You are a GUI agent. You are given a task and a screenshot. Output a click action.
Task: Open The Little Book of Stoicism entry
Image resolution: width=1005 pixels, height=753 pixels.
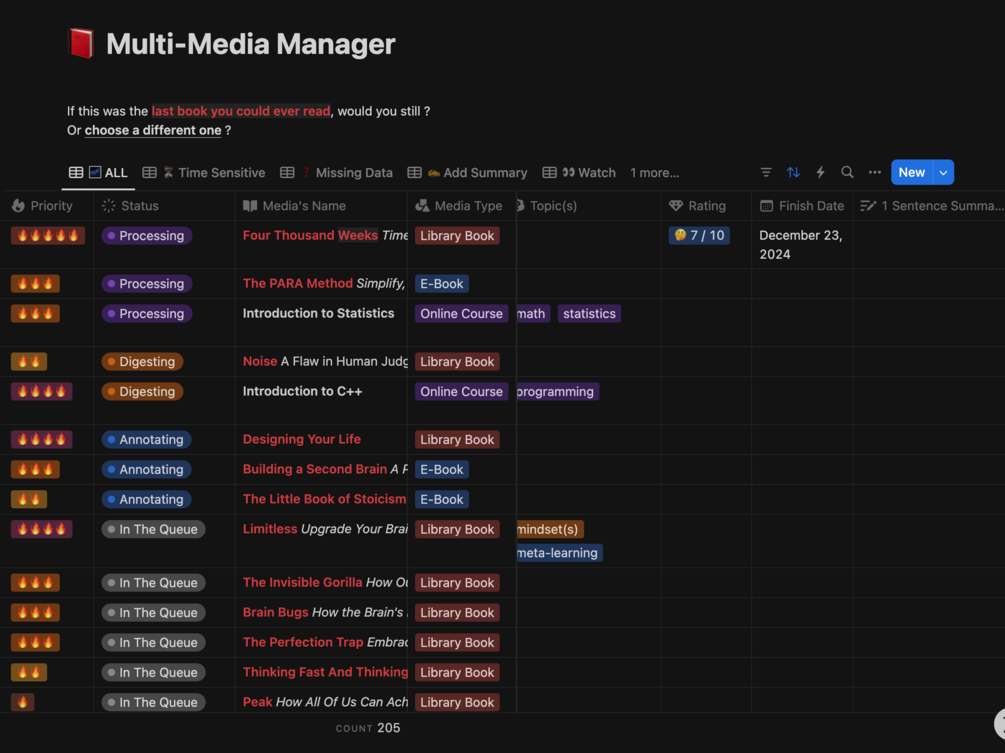(324, 499)
